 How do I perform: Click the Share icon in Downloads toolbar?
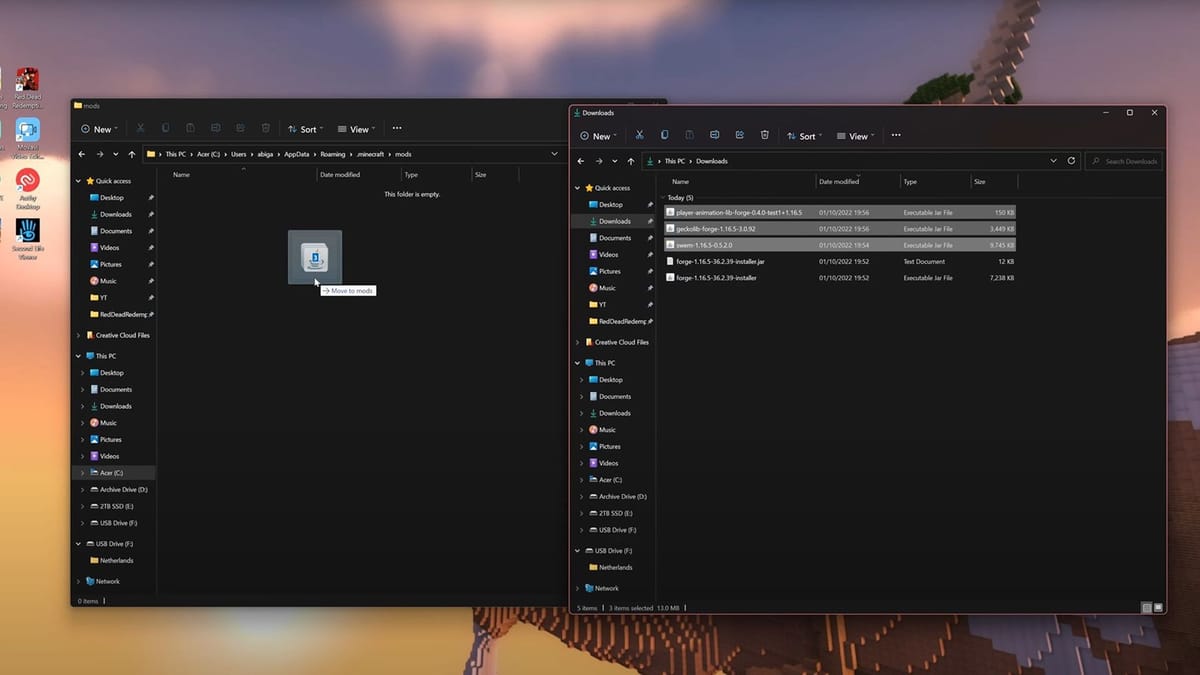[739, 135]
